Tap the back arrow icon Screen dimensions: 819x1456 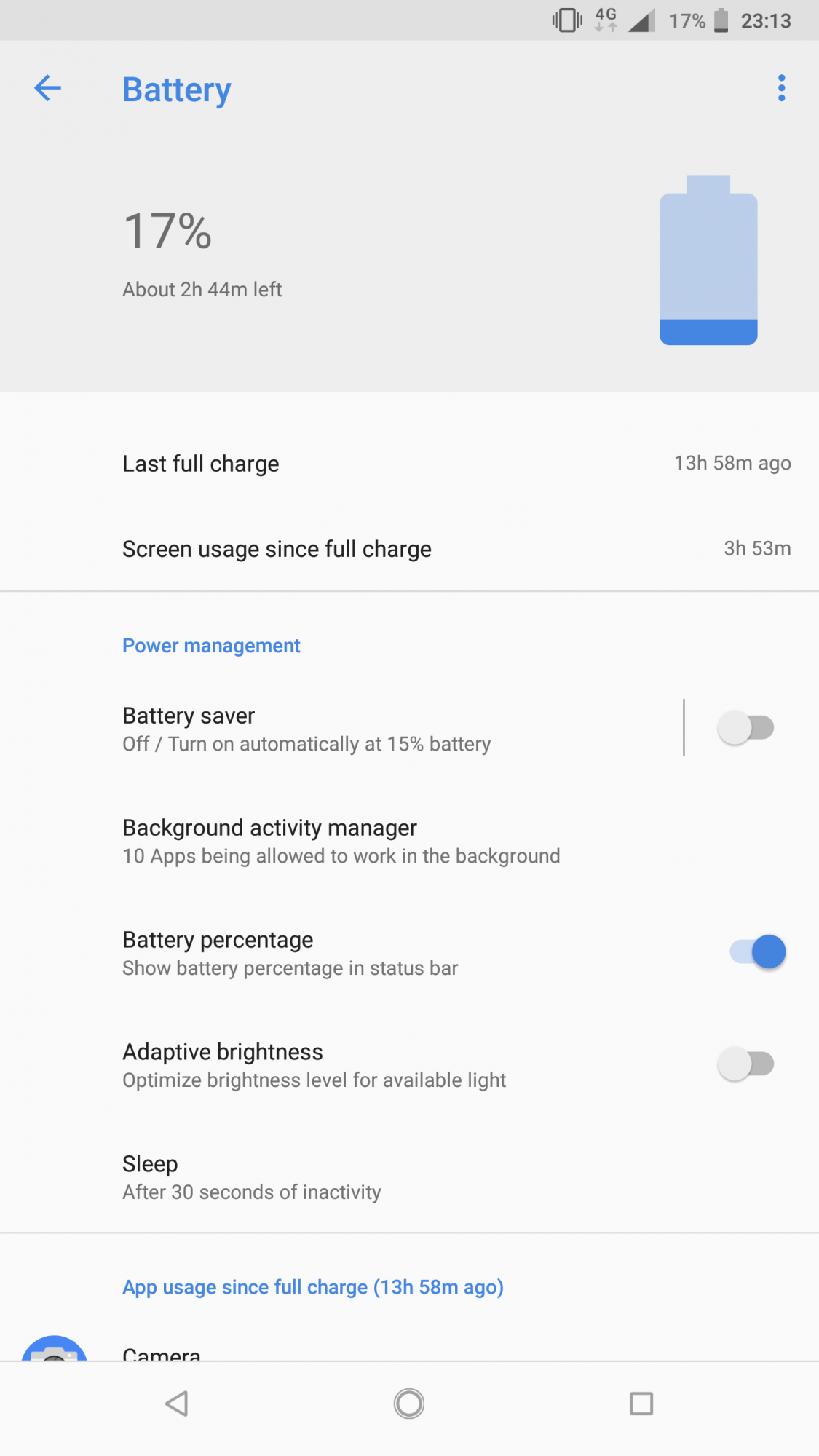click(48, 89)
